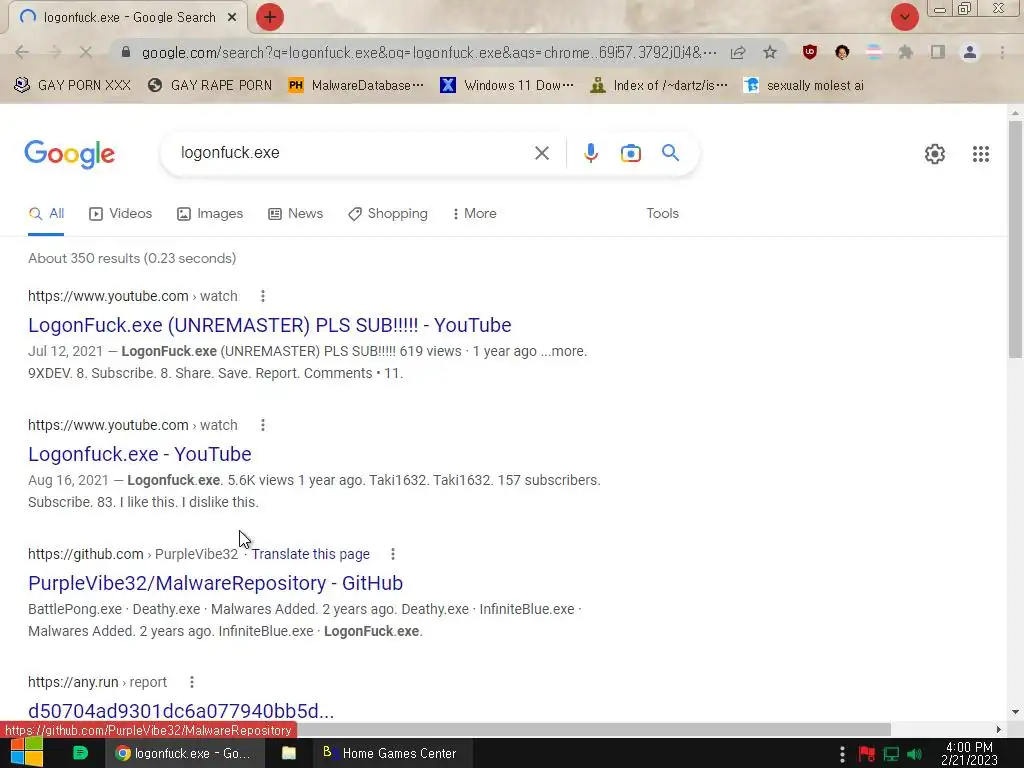Viewport: 1024px width, 768px height.
Task: Go back to the previous page
Action: point(22,52)
